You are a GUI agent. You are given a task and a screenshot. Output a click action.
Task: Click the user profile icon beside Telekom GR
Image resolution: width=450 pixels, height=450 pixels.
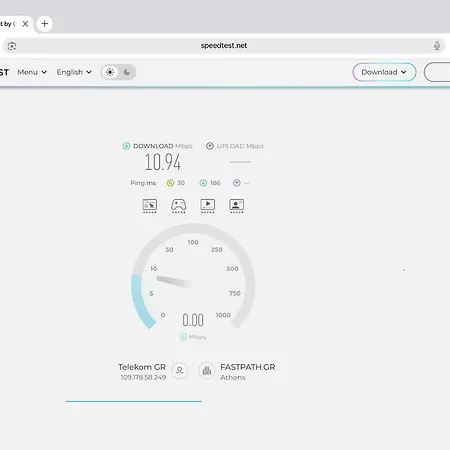(x=180, y=370)
